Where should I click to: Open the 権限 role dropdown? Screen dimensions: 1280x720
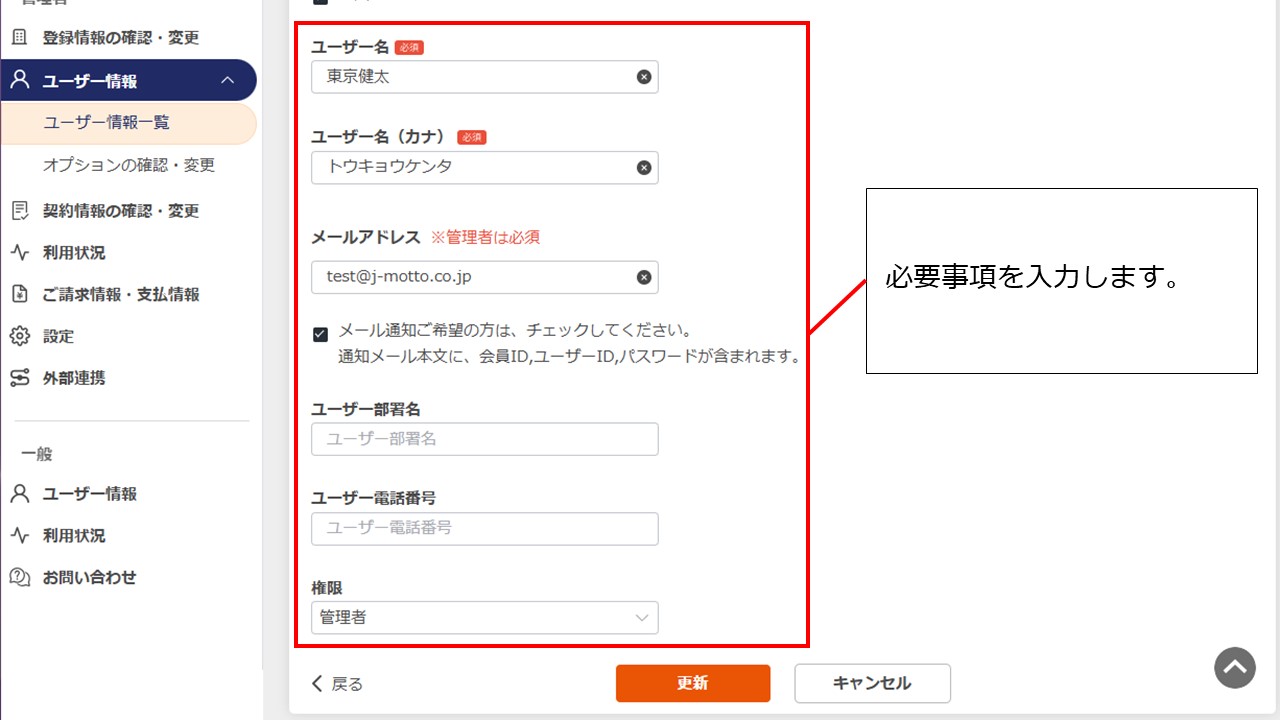(x=641, y=617)
